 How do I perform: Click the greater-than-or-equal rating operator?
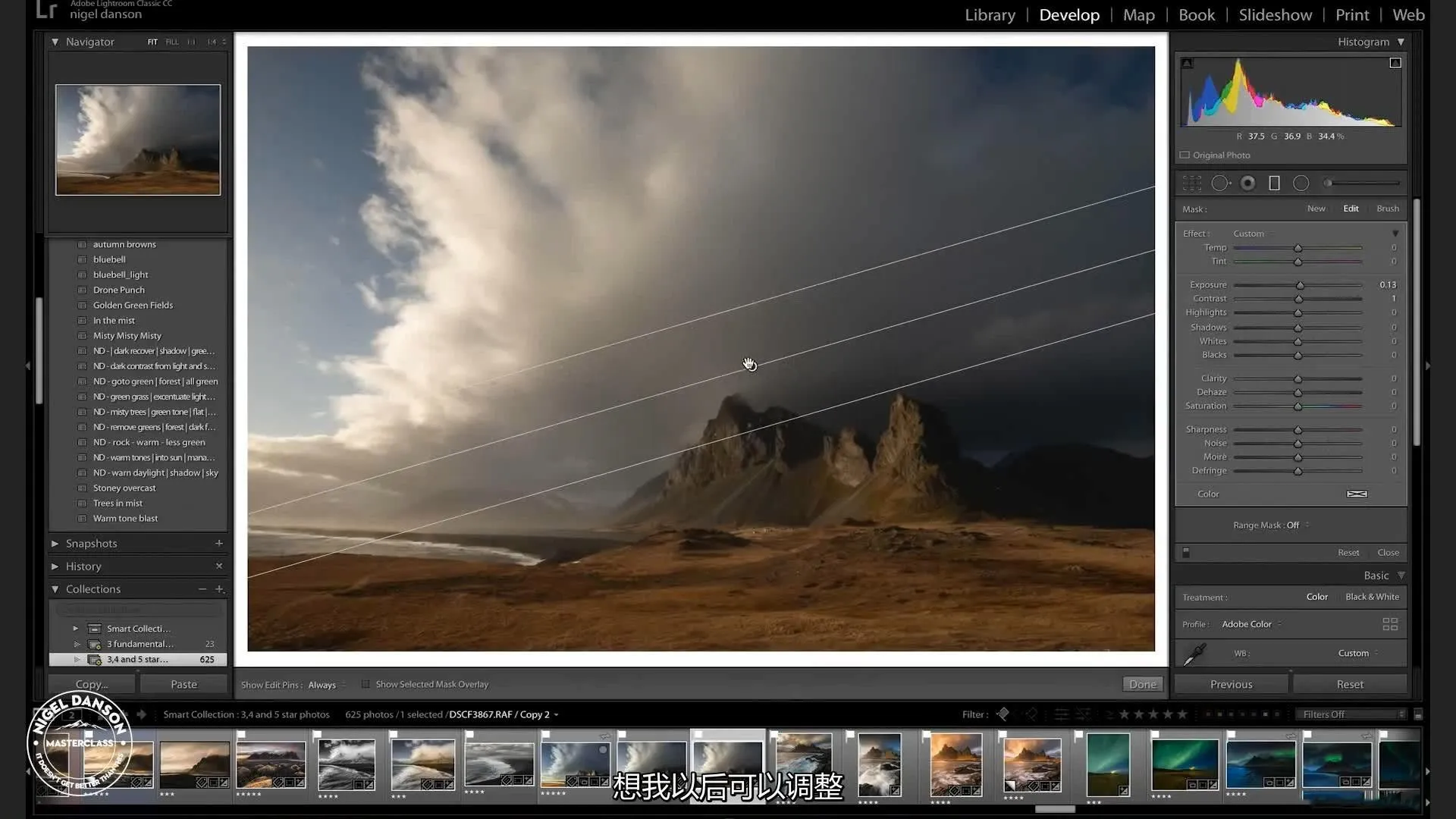tap(1109, 714)
